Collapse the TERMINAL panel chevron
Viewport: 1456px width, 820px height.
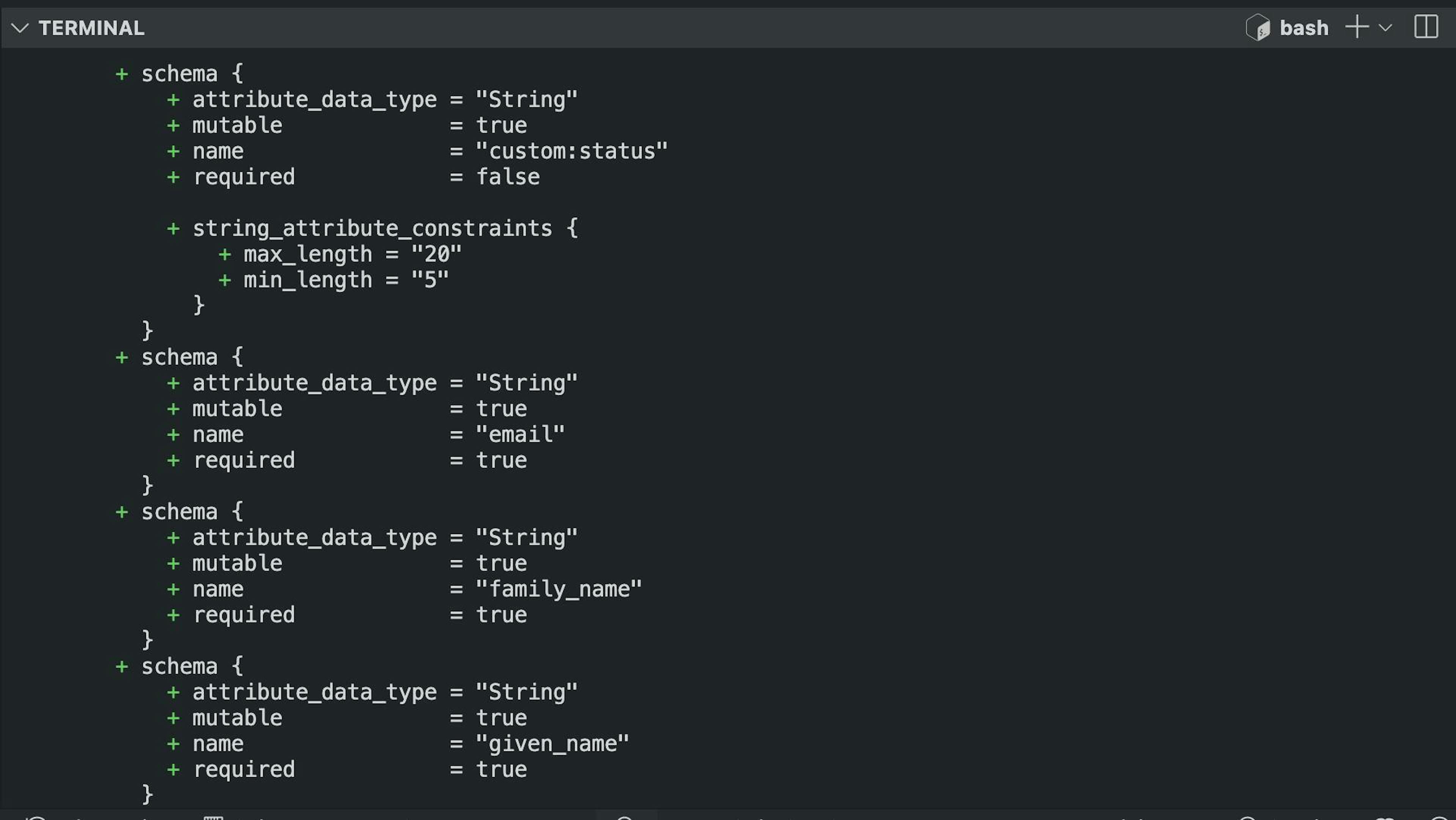click(20, 28)
